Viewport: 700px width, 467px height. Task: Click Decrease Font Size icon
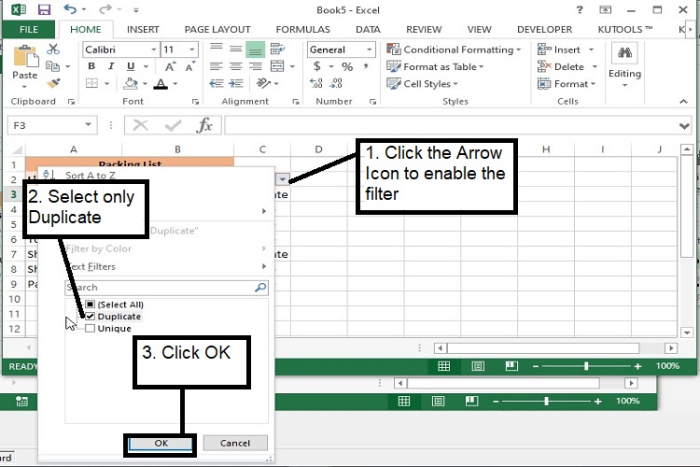click(x=190, y=67)
